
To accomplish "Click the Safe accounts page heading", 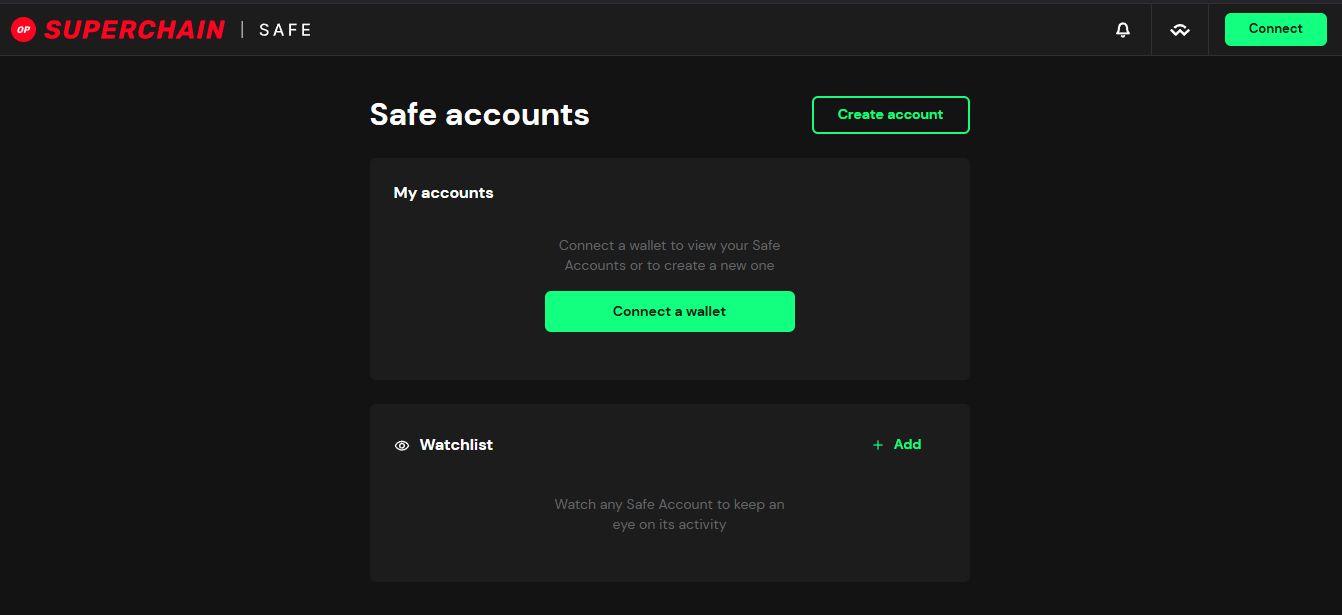I will [x=479, y=115].
